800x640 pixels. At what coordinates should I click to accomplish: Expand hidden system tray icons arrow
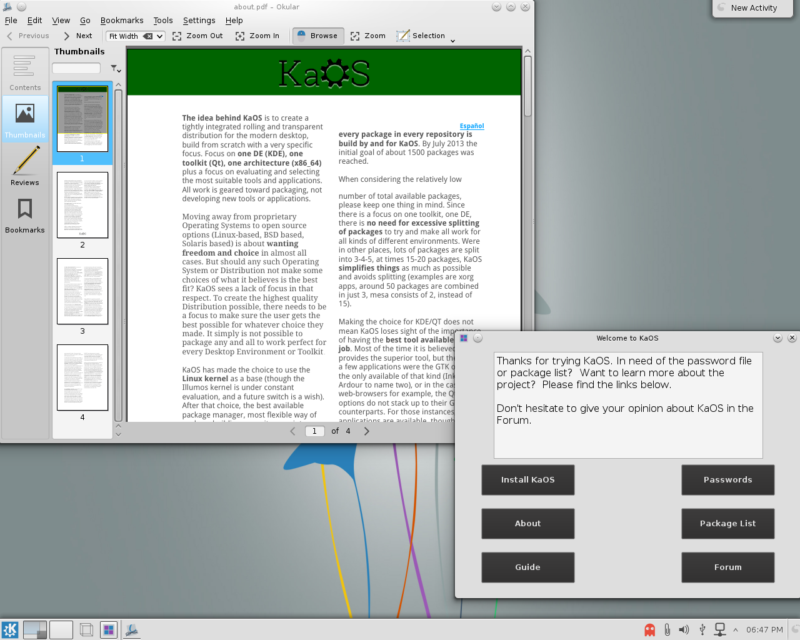coord(735,630)
